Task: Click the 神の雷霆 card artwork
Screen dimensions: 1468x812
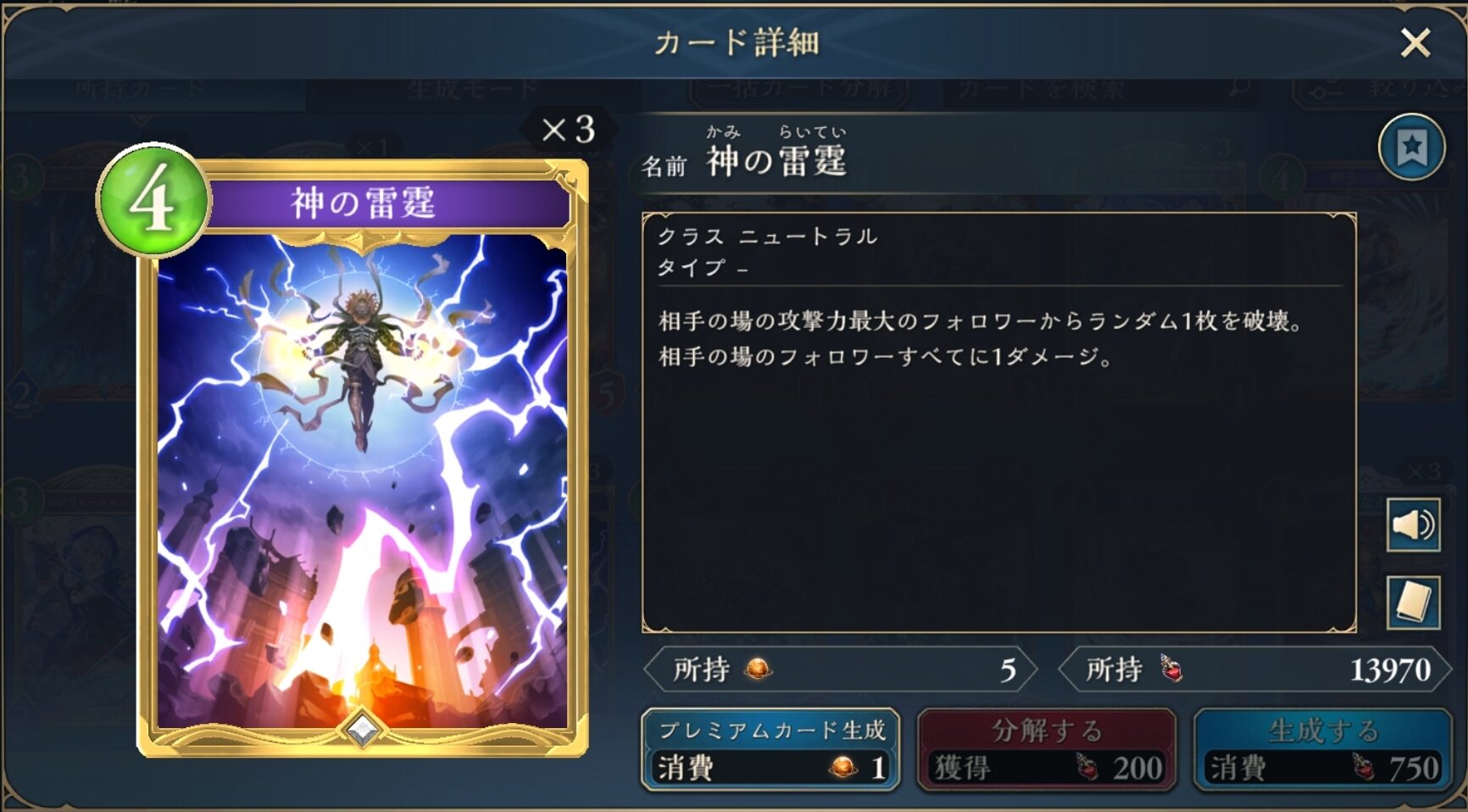Action: (363, 483)
